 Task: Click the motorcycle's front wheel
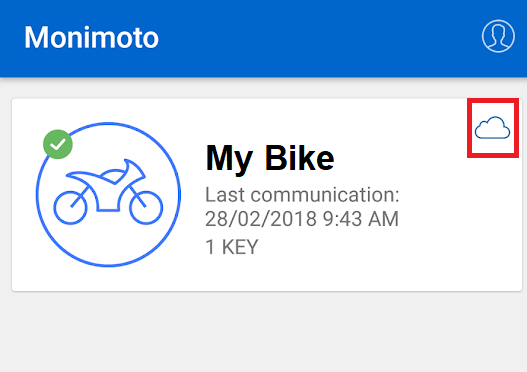coord(146,208)
